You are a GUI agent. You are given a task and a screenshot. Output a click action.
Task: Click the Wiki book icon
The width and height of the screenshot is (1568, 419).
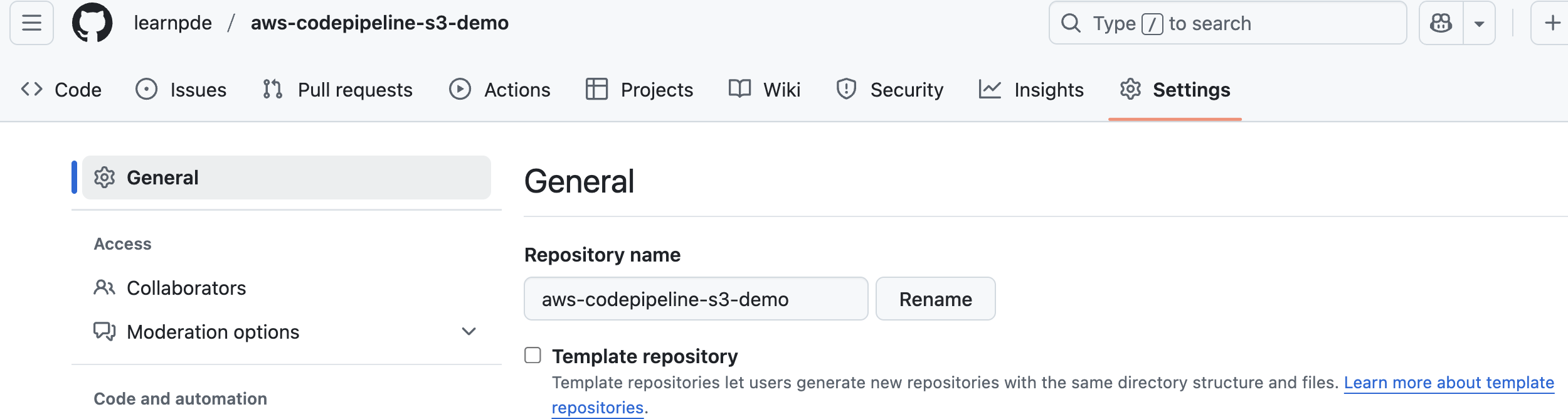(739, 88)
